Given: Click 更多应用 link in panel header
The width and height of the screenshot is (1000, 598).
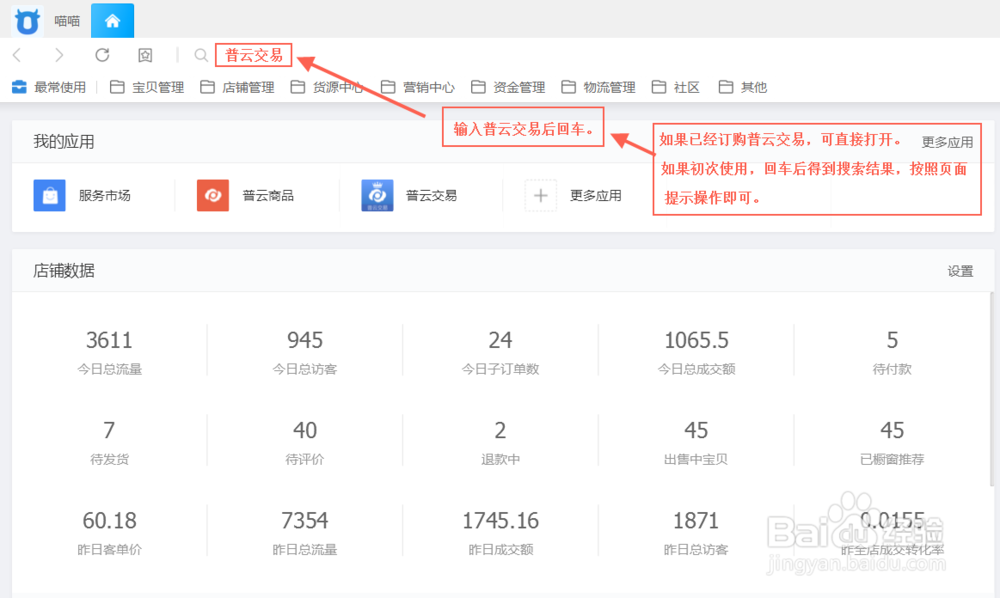Looking at the screenshot, I should [948, 142].
